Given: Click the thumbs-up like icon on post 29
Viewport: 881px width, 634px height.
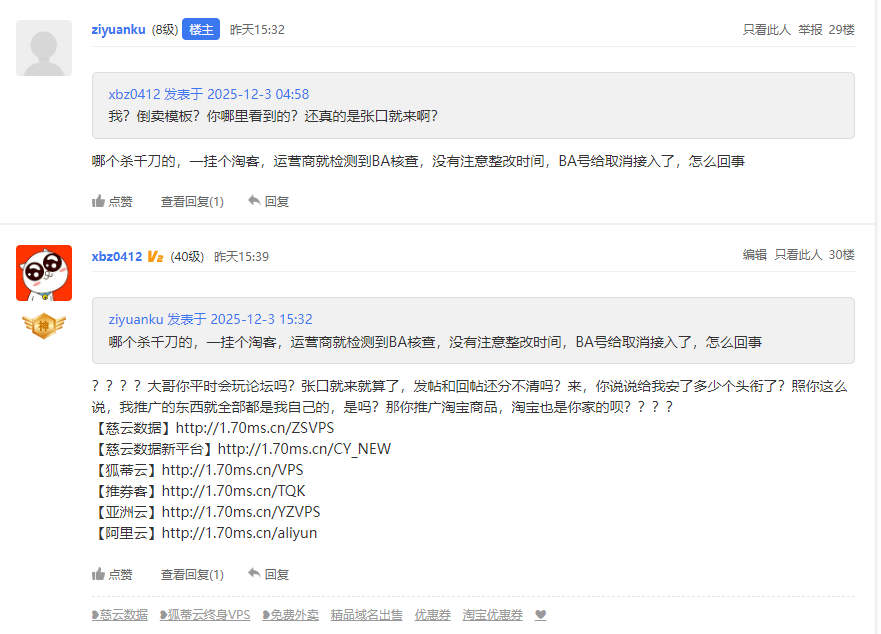Looking at the screenshot, I should tap(100, 201).
